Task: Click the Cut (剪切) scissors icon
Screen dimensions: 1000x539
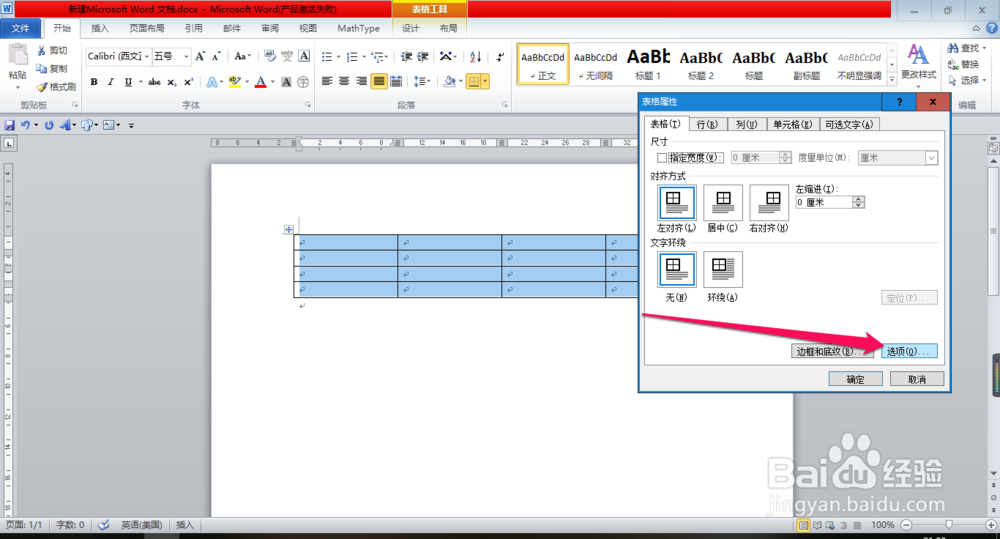Action: 42,50
